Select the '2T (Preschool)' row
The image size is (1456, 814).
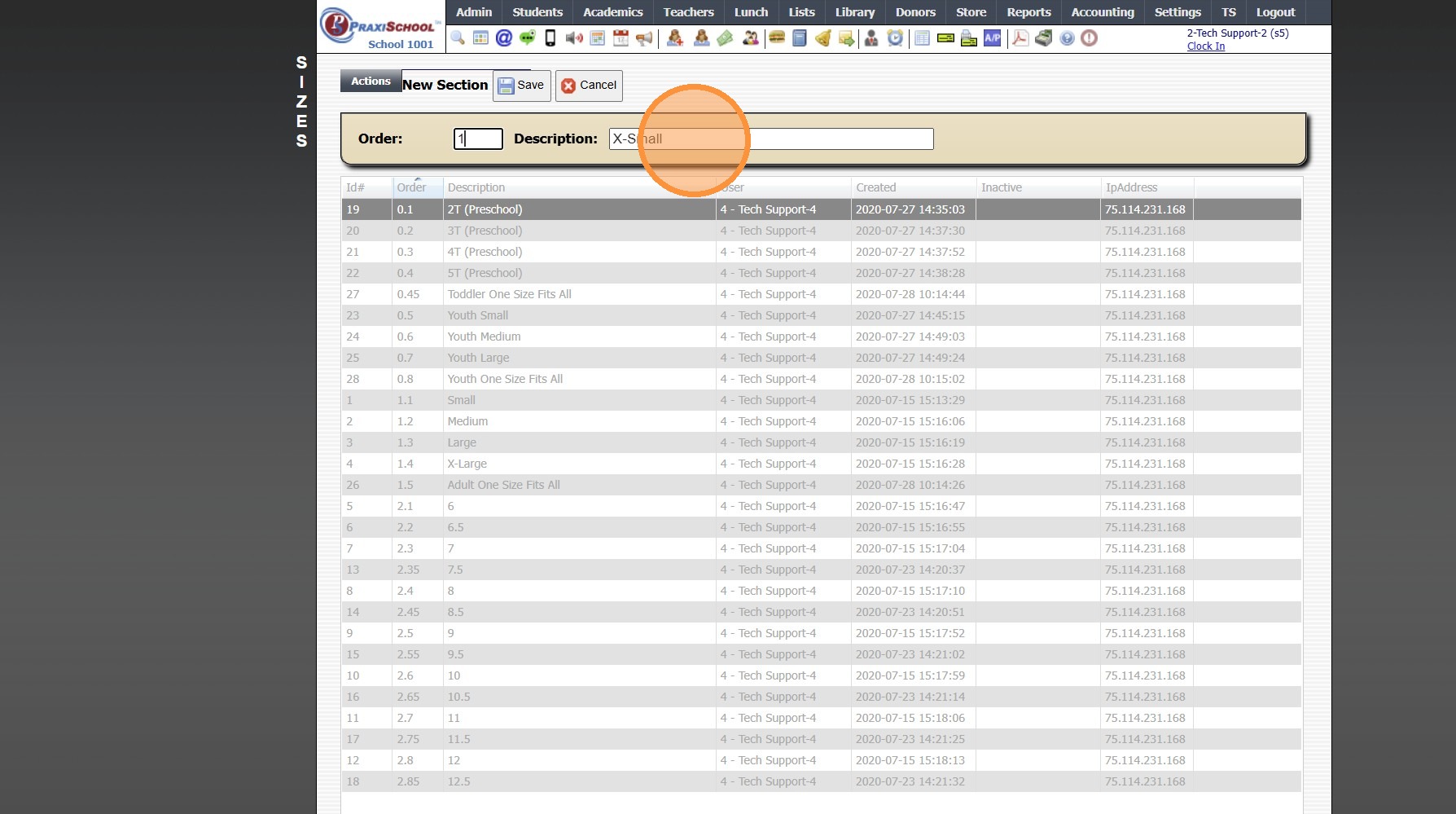(x=821, y=209)
